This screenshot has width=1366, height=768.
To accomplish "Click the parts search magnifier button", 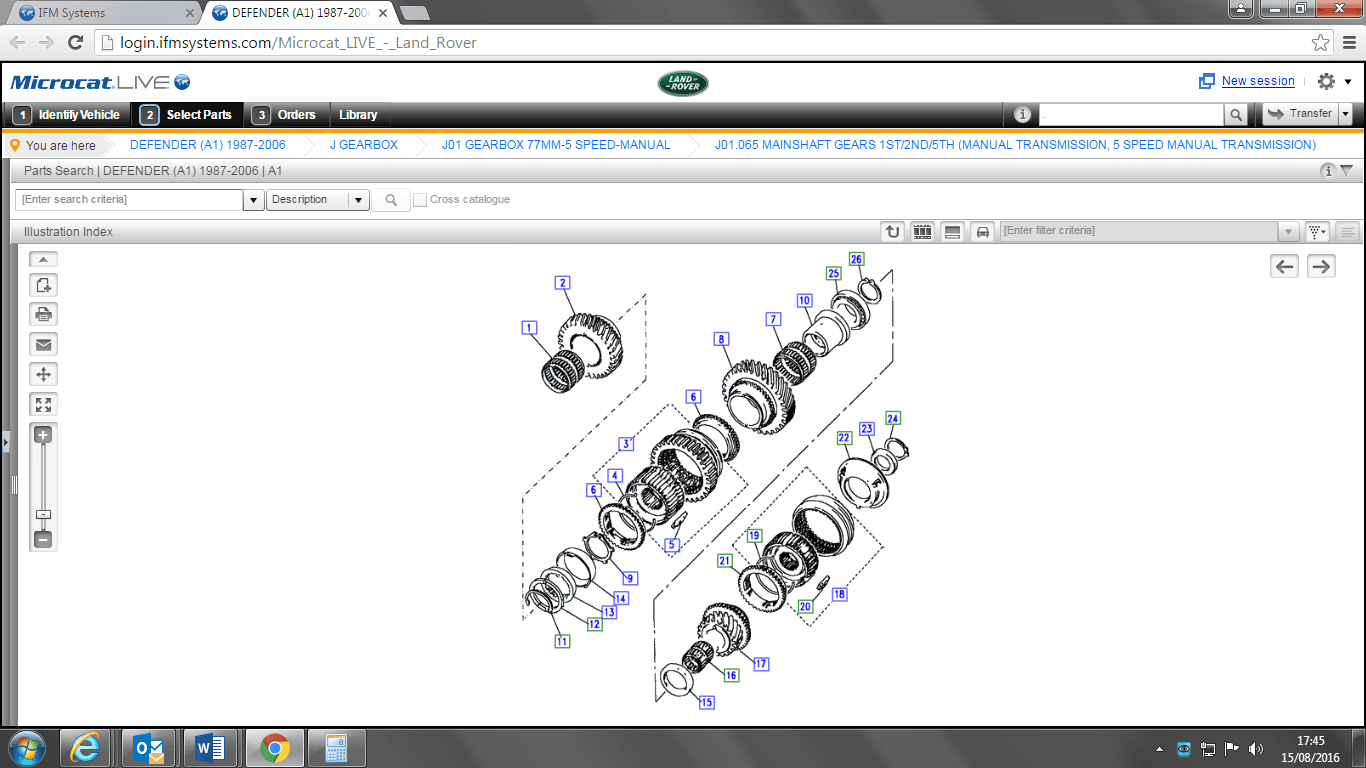I will click(391, 200).
